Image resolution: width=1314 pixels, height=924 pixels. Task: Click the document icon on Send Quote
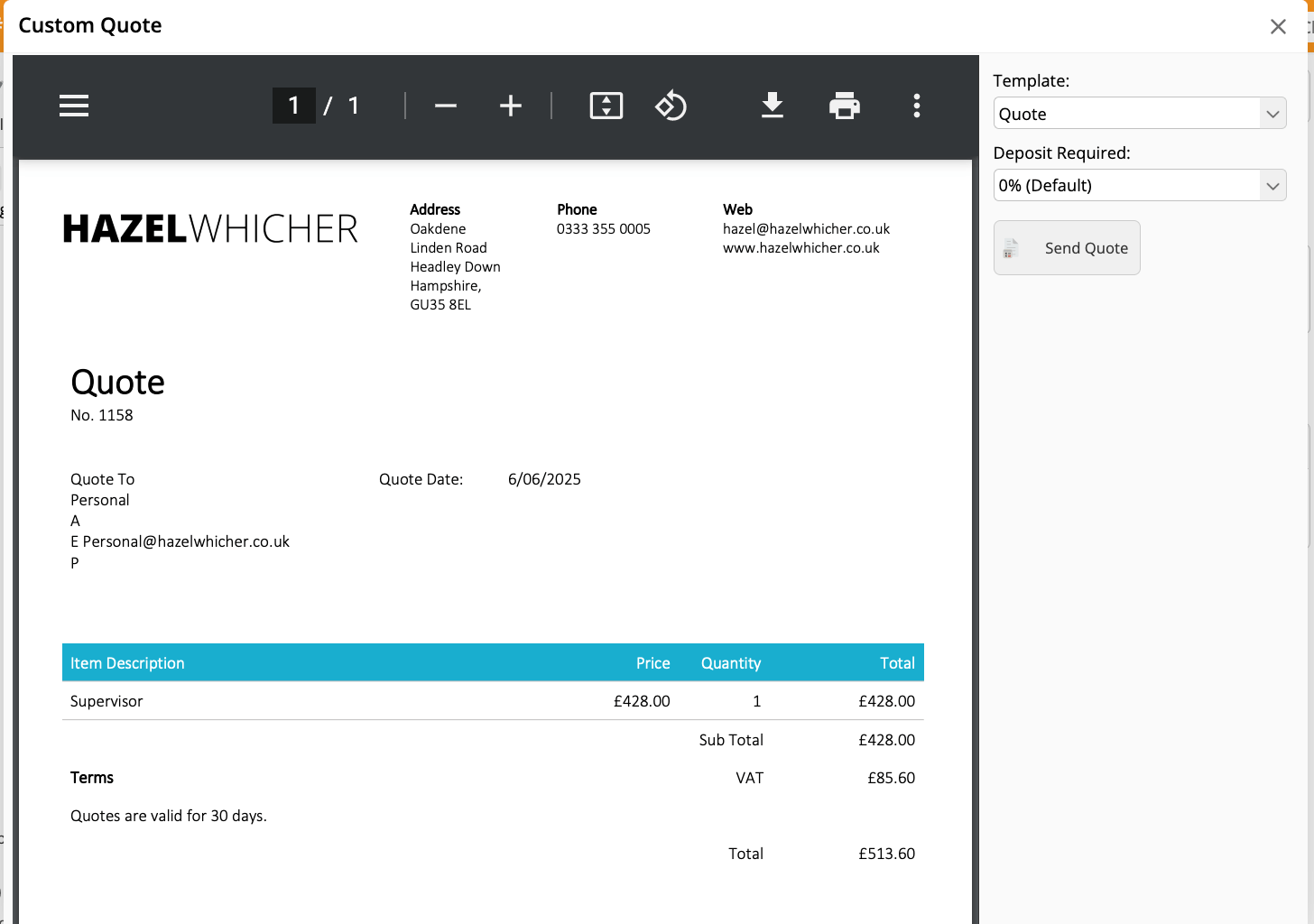(1011, 248)
